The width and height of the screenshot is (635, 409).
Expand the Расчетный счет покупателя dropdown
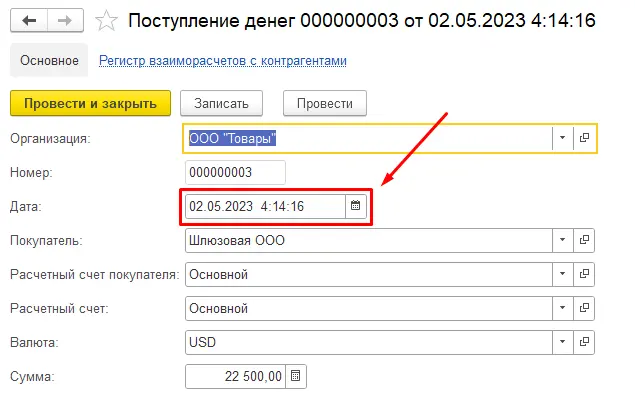(563, 274)
